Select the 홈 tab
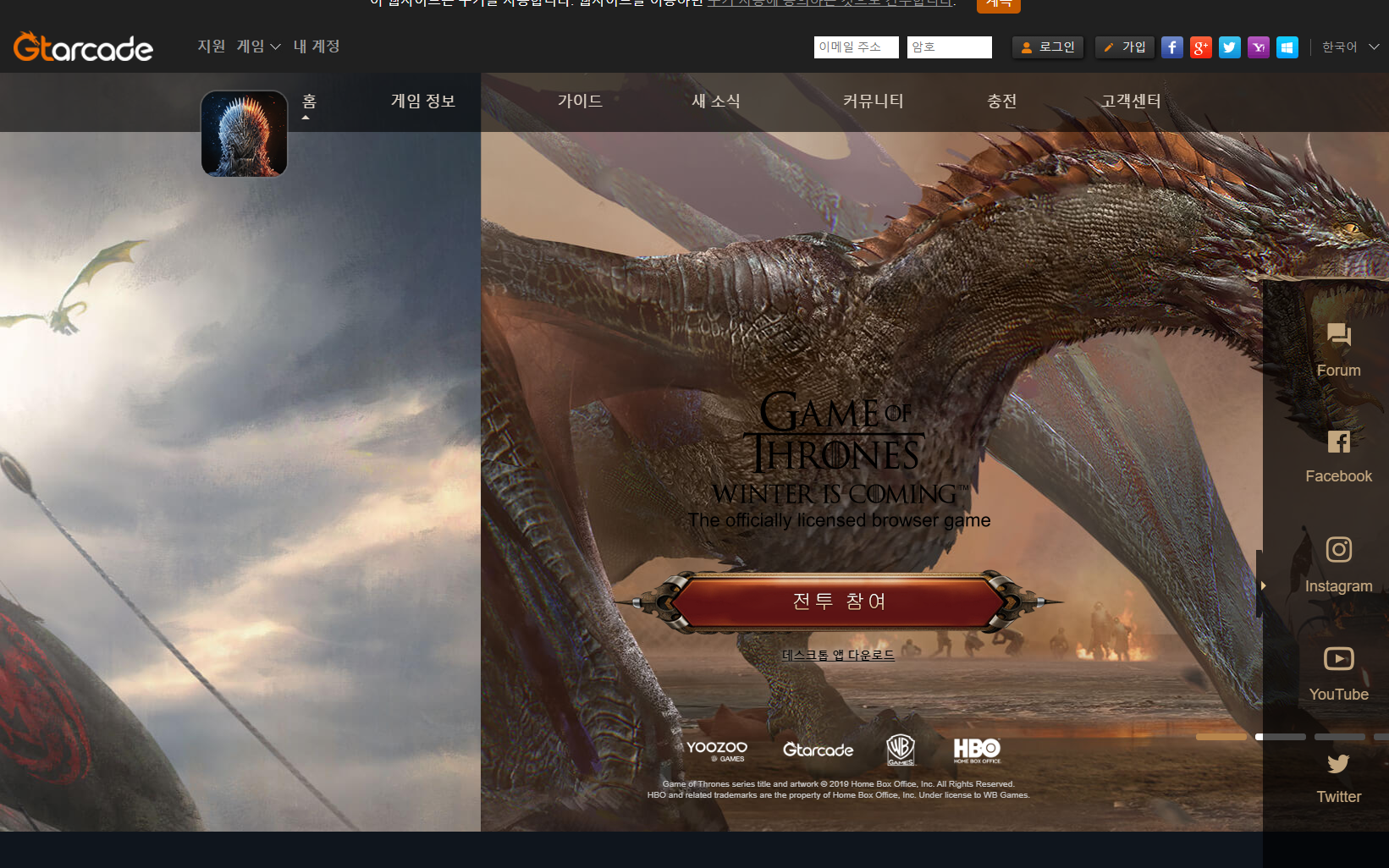Image resolution: width=1389 pixels, height=868 pixels. (x=309, y=102)
